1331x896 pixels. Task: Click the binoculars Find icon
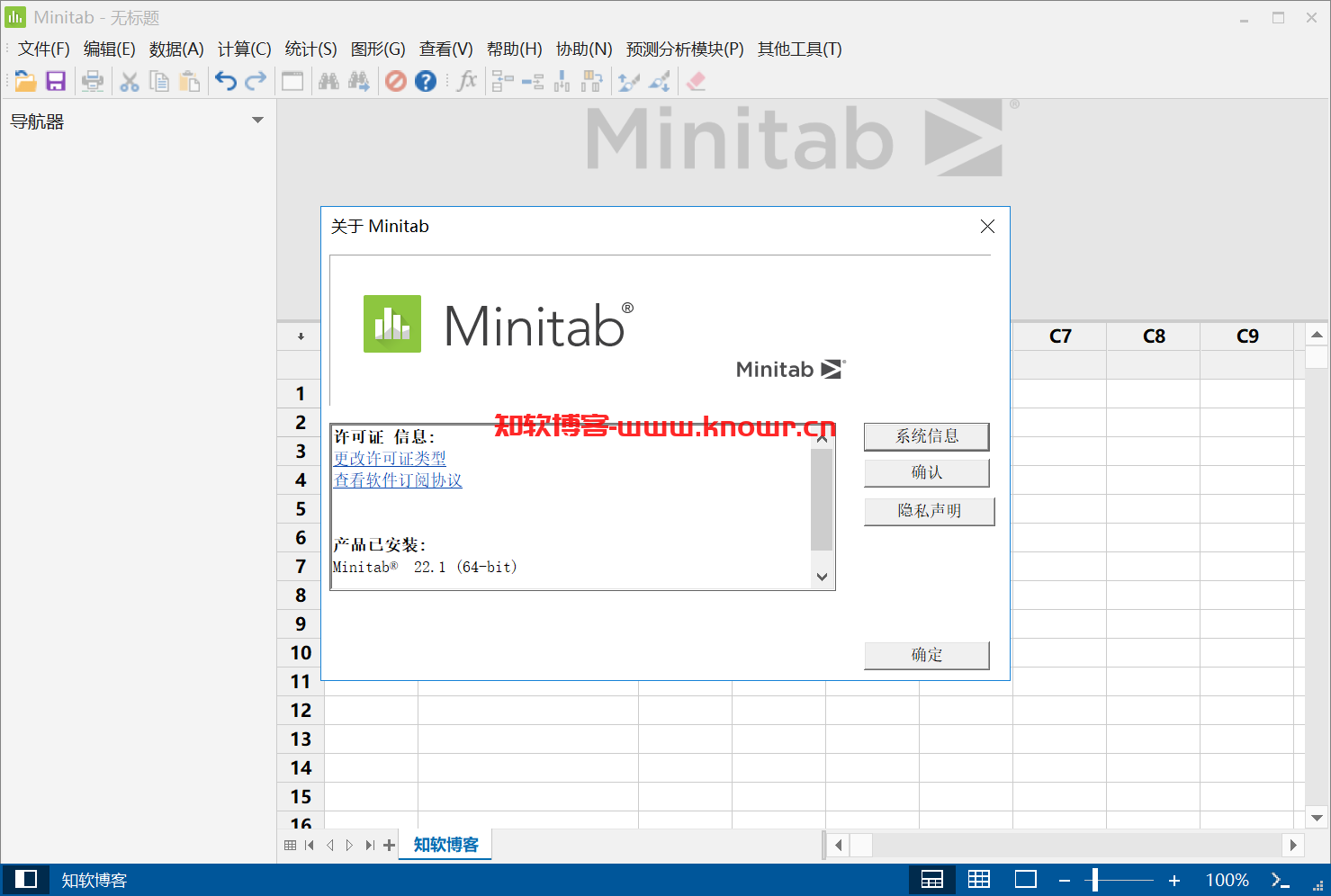pos(328,82)
